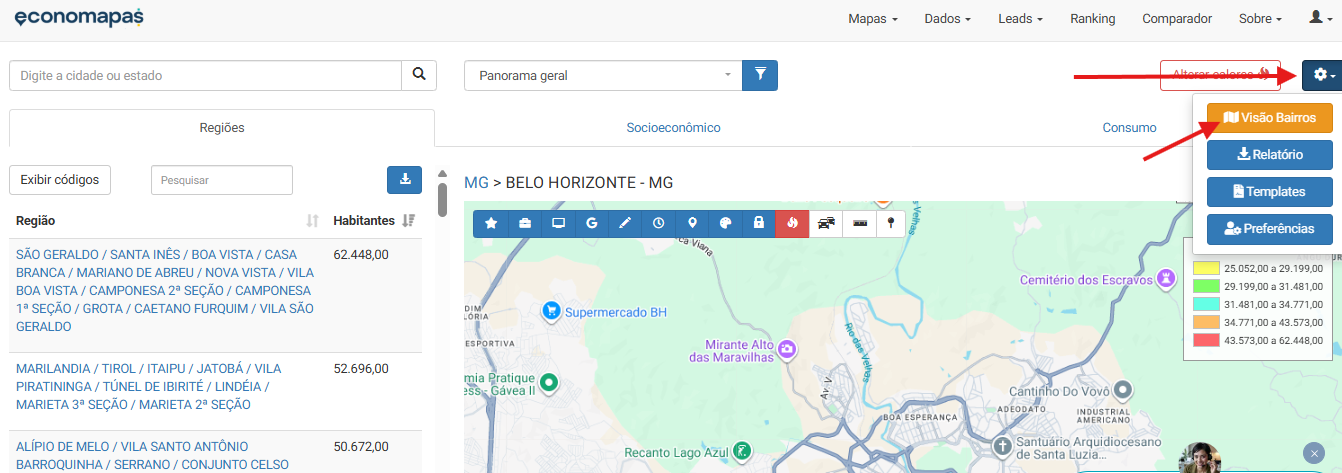
Task: Switch to the Socioeconômico tab
Action: pos(673,128)
